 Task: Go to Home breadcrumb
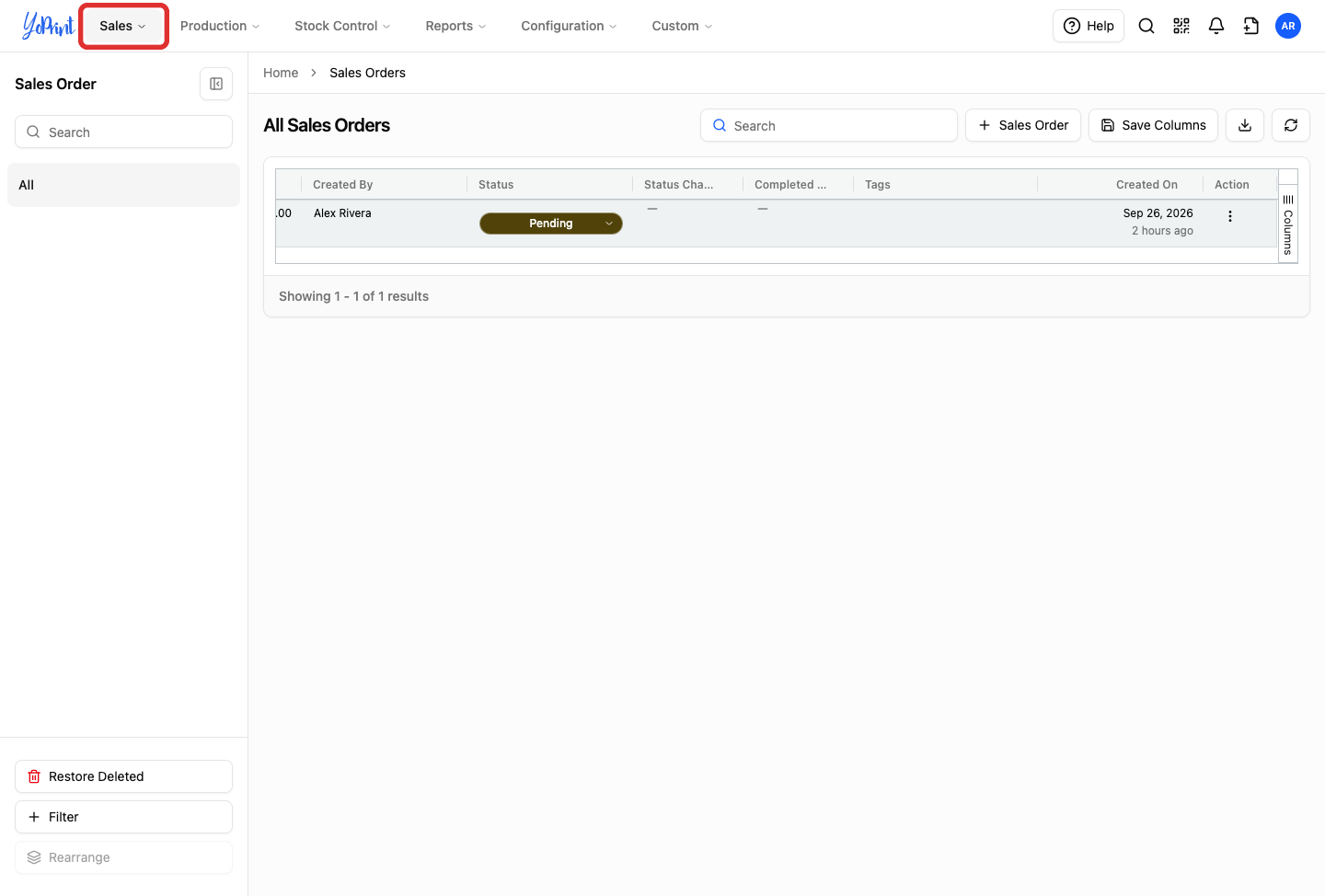281,73
